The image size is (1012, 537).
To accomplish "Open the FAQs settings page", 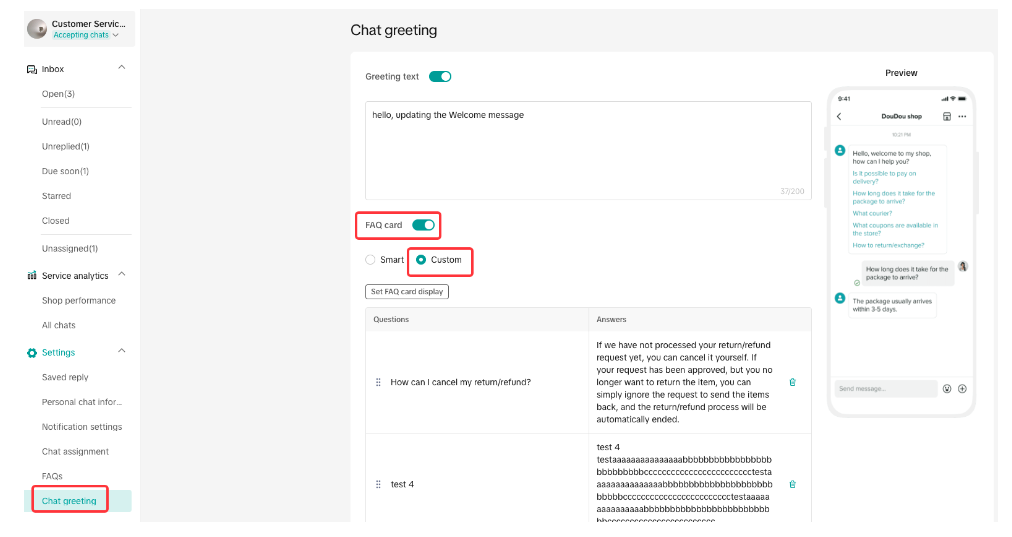I will (52, 476).
